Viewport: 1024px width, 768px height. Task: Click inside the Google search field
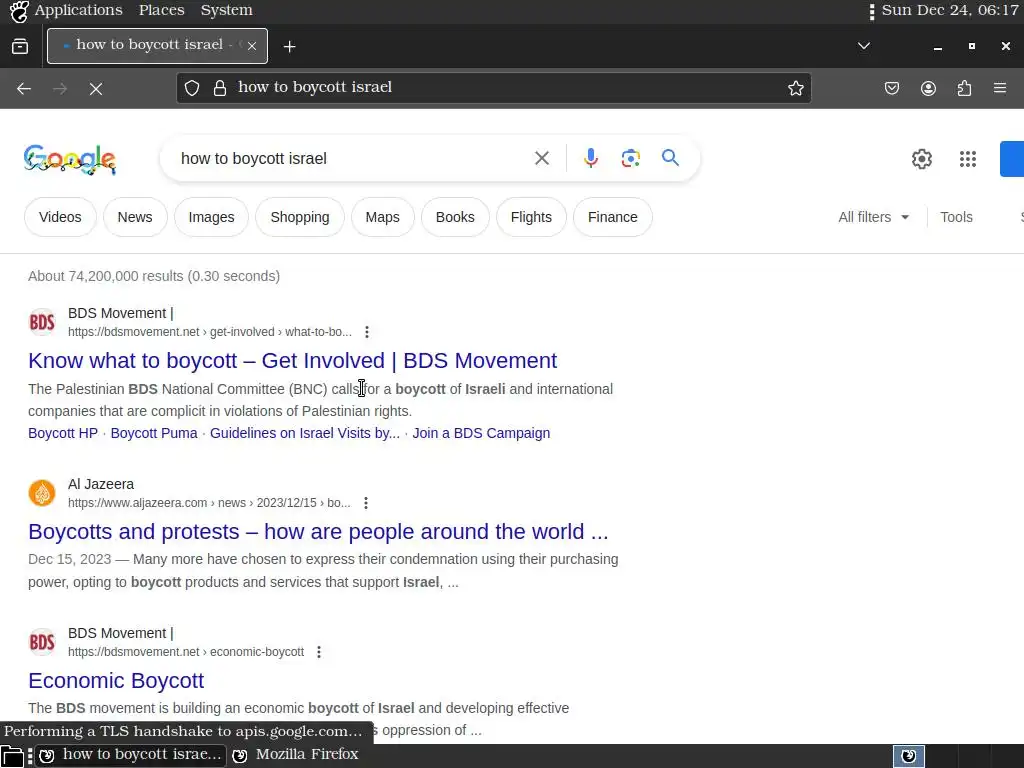point(353,159)
